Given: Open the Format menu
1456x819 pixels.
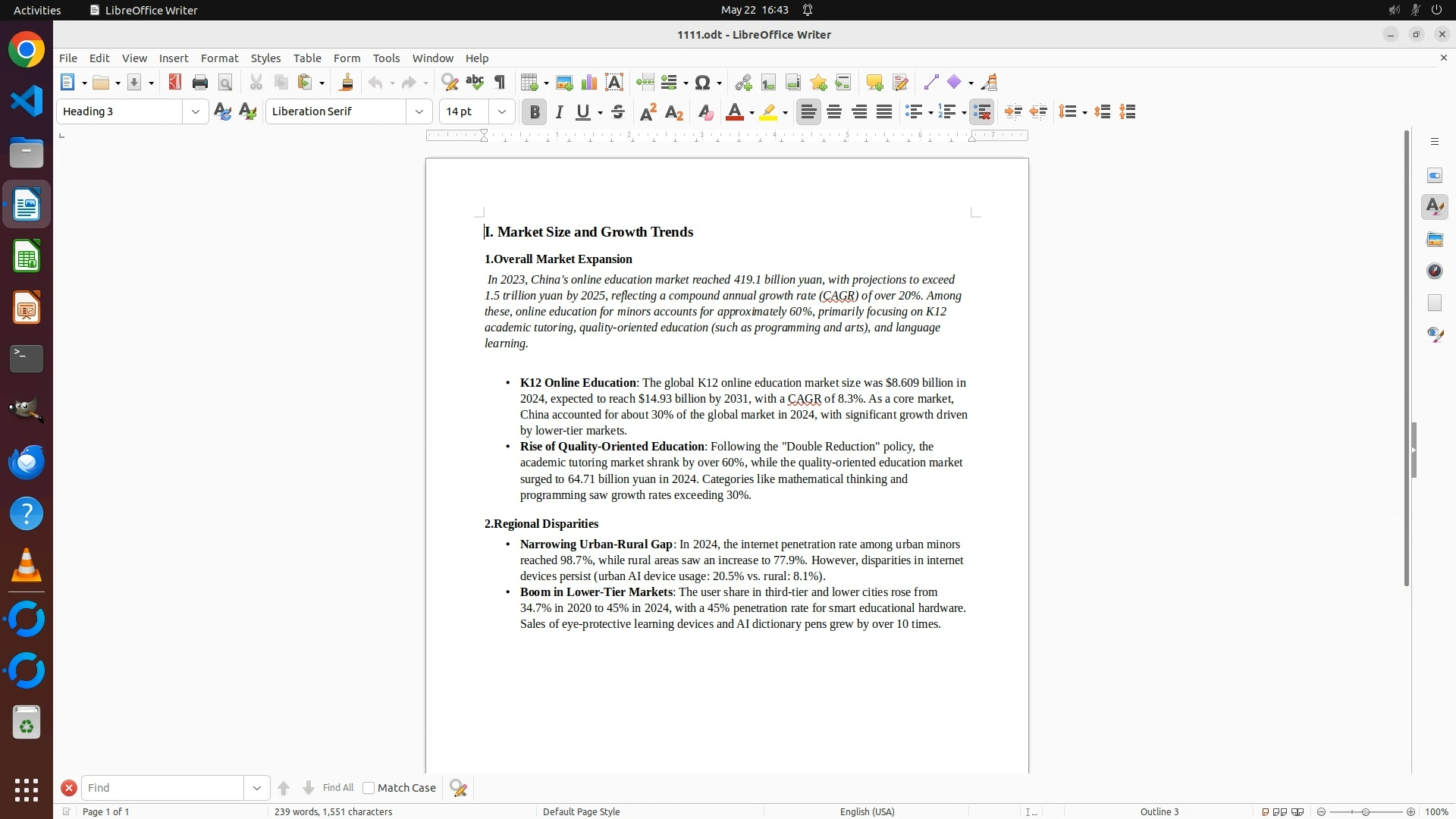Looking at the screenshot, I should click(219, 58).
